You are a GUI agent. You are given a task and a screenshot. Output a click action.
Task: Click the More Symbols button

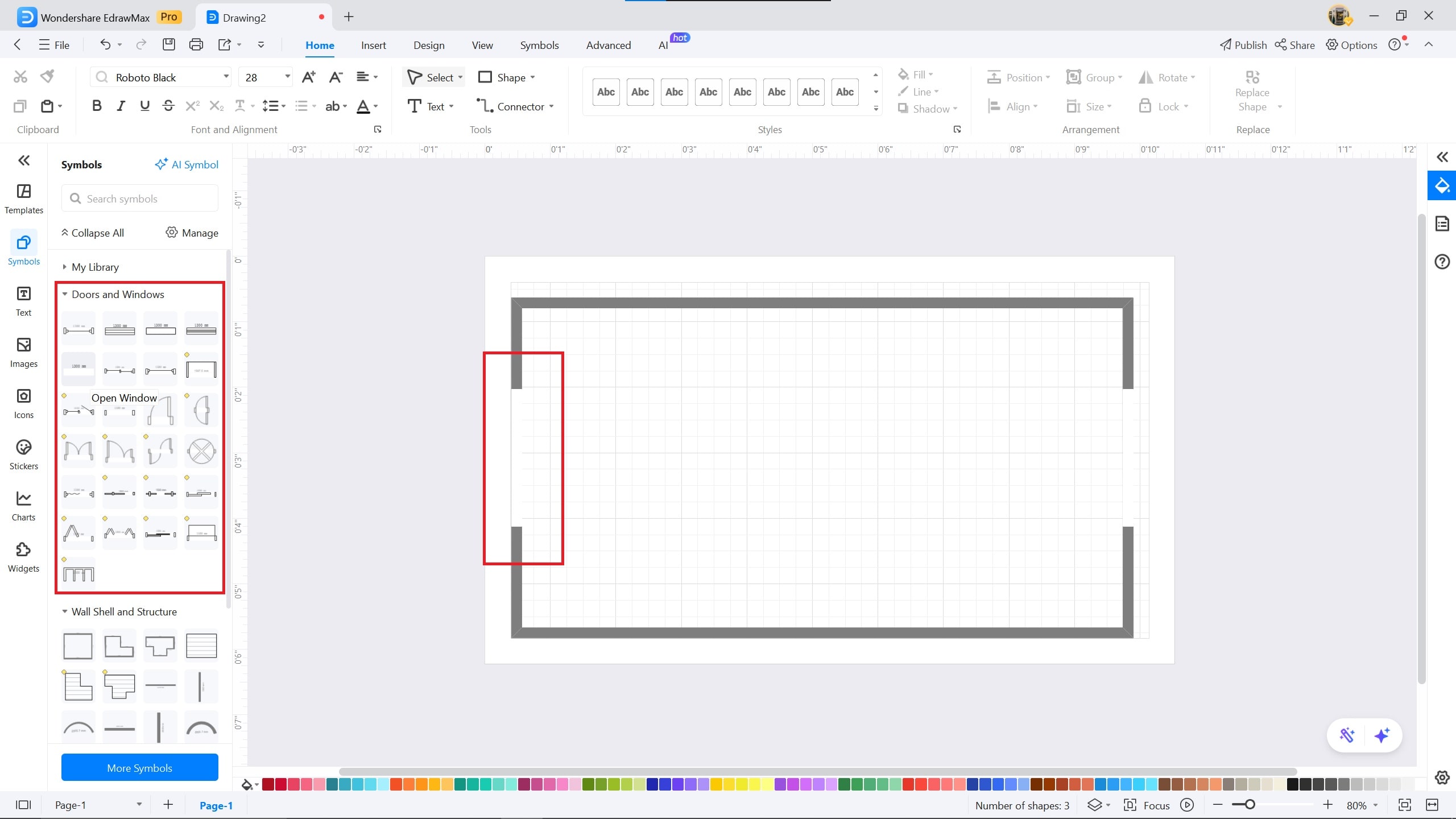click(139, 768)
